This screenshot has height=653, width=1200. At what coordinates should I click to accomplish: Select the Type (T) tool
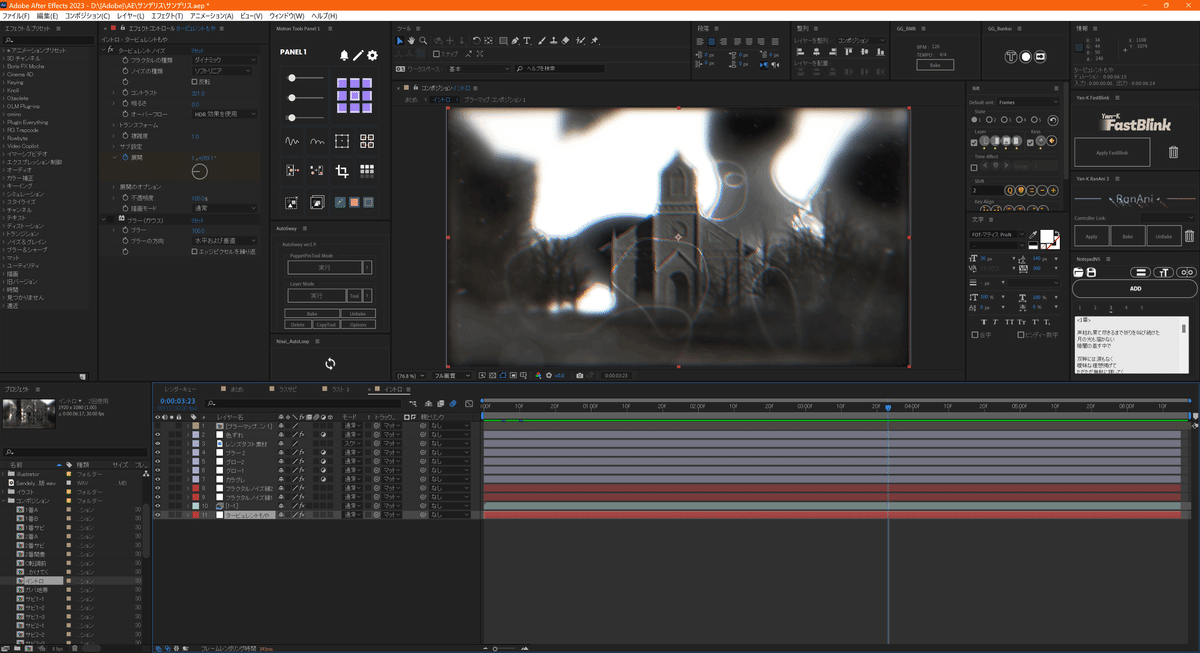(x=527, y=41)
